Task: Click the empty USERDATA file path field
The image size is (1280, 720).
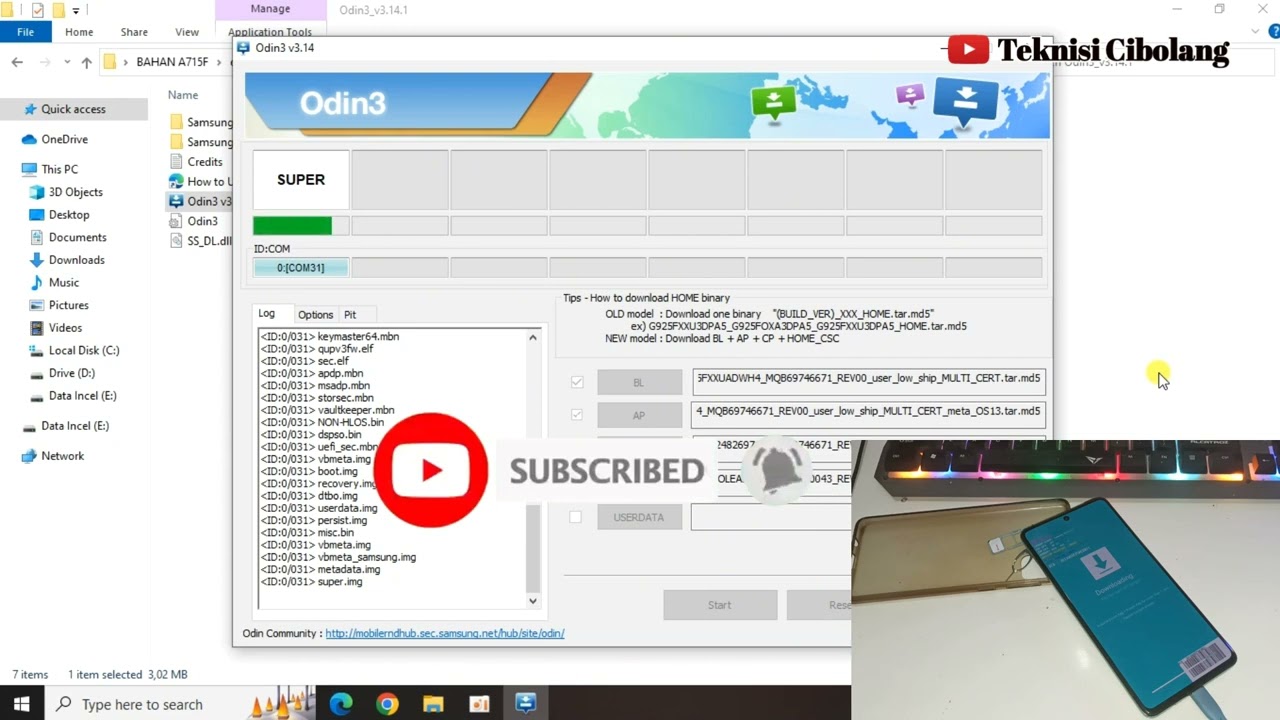Action: pos(771,517)
